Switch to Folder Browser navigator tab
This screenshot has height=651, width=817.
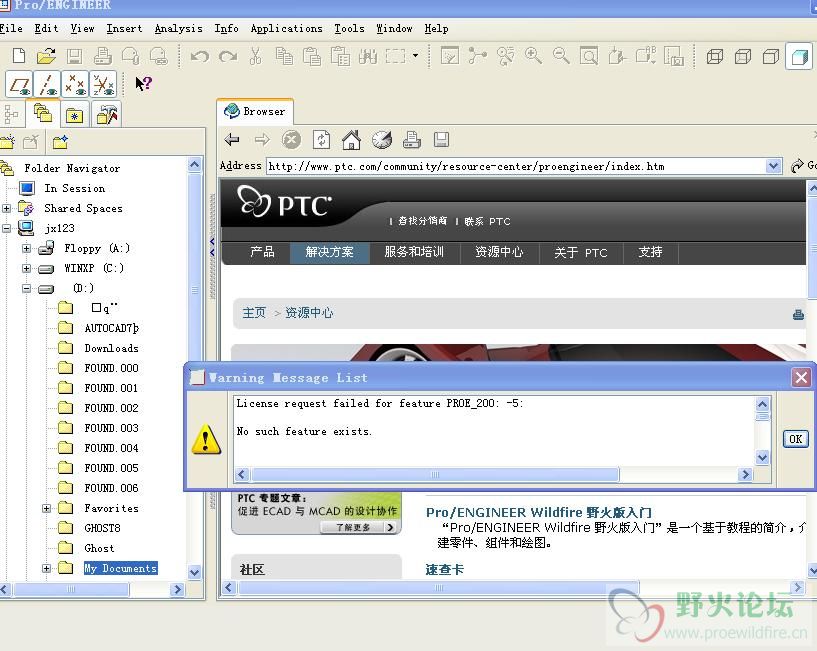[43, 113]
